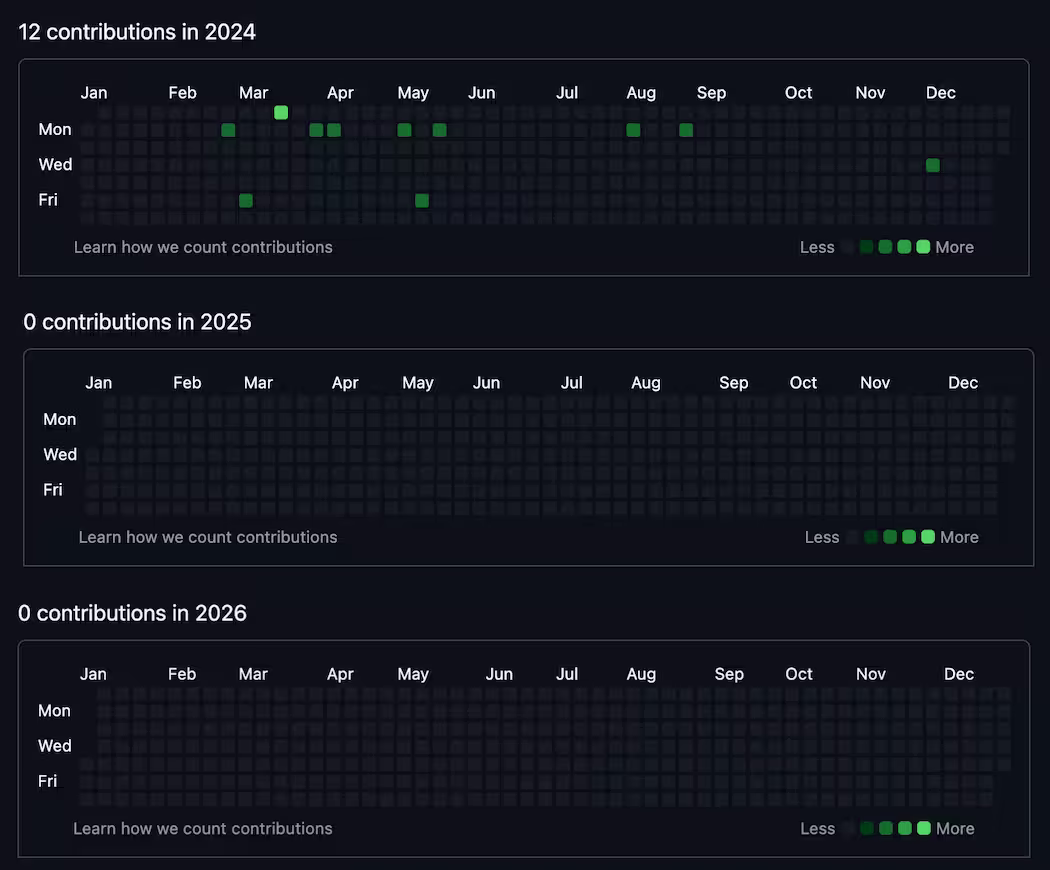Viewport: 1050px width, 870px height.
Task: Select the leftmost green Monday cell in 2024
Action: point(228,130)
